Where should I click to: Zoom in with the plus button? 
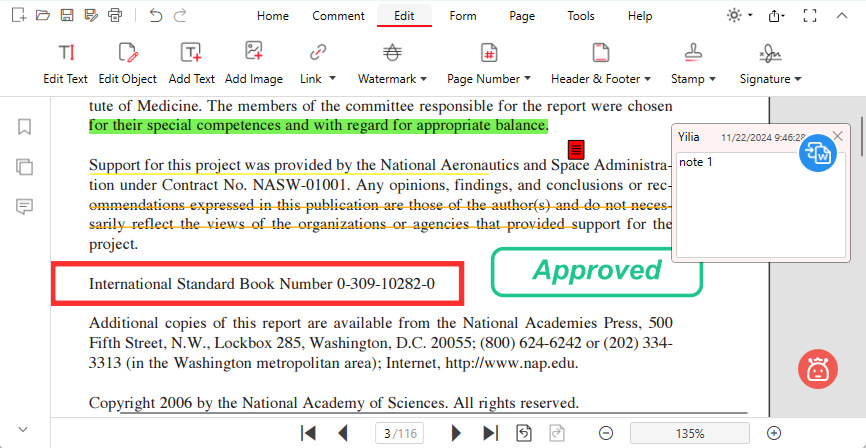click(x=774, y=433)
